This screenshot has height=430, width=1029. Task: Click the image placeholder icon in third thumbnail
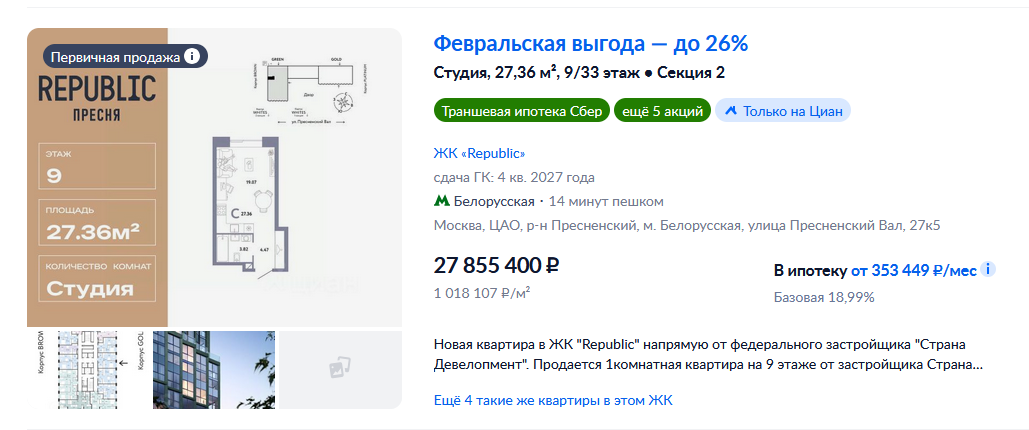pyautogui.click(x=339, y=368)
